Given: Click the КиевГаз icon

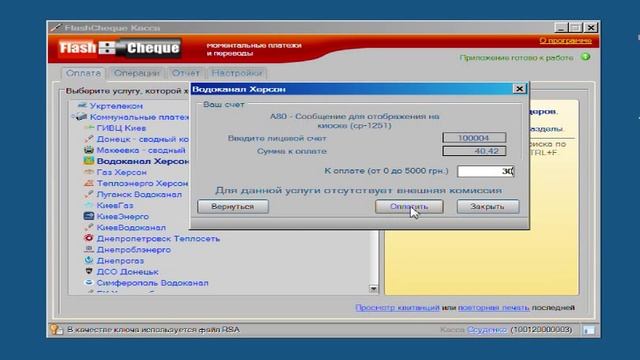Looking at the screenshot, I should (89, 205).
